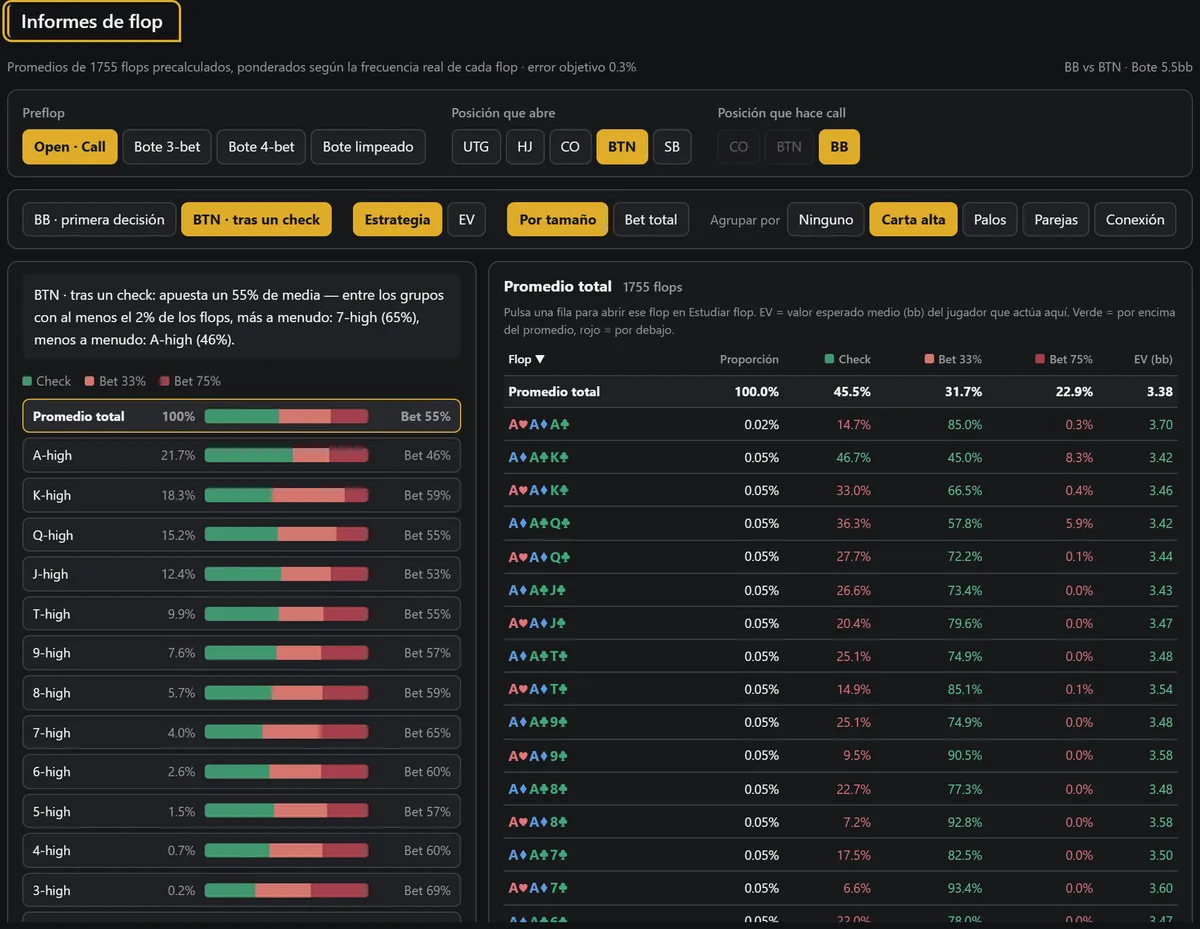Viewport: 1200px width, 929px height.
Task: Select the K-high group row
Action: 241,495
